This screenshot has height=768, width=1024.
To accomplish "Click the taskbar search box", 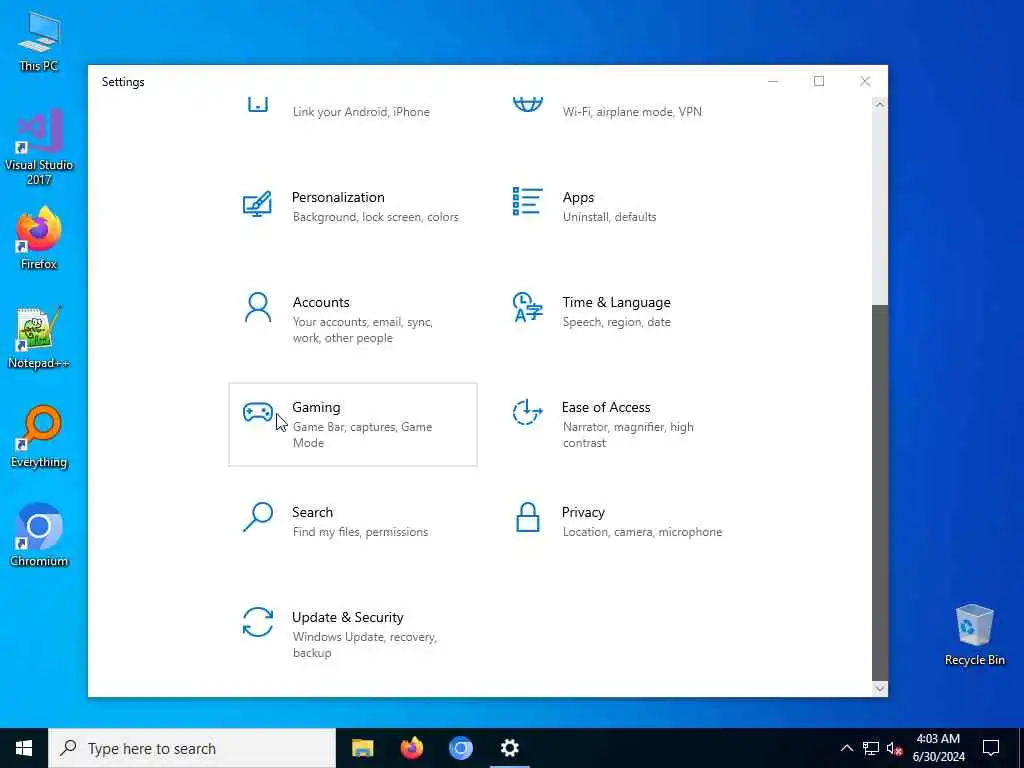I will [192, 748].
